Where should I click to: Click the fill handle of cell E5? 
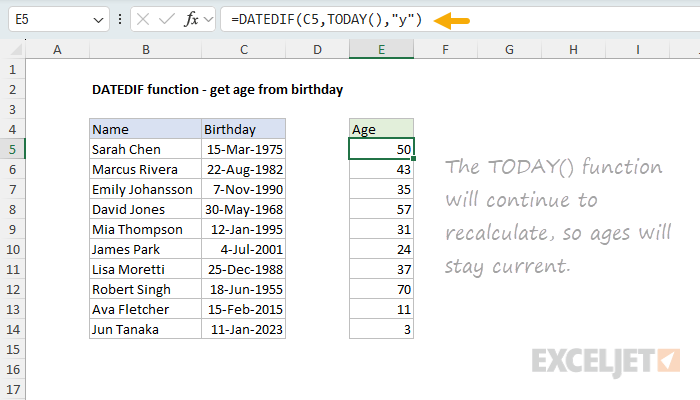click(414, 158)
